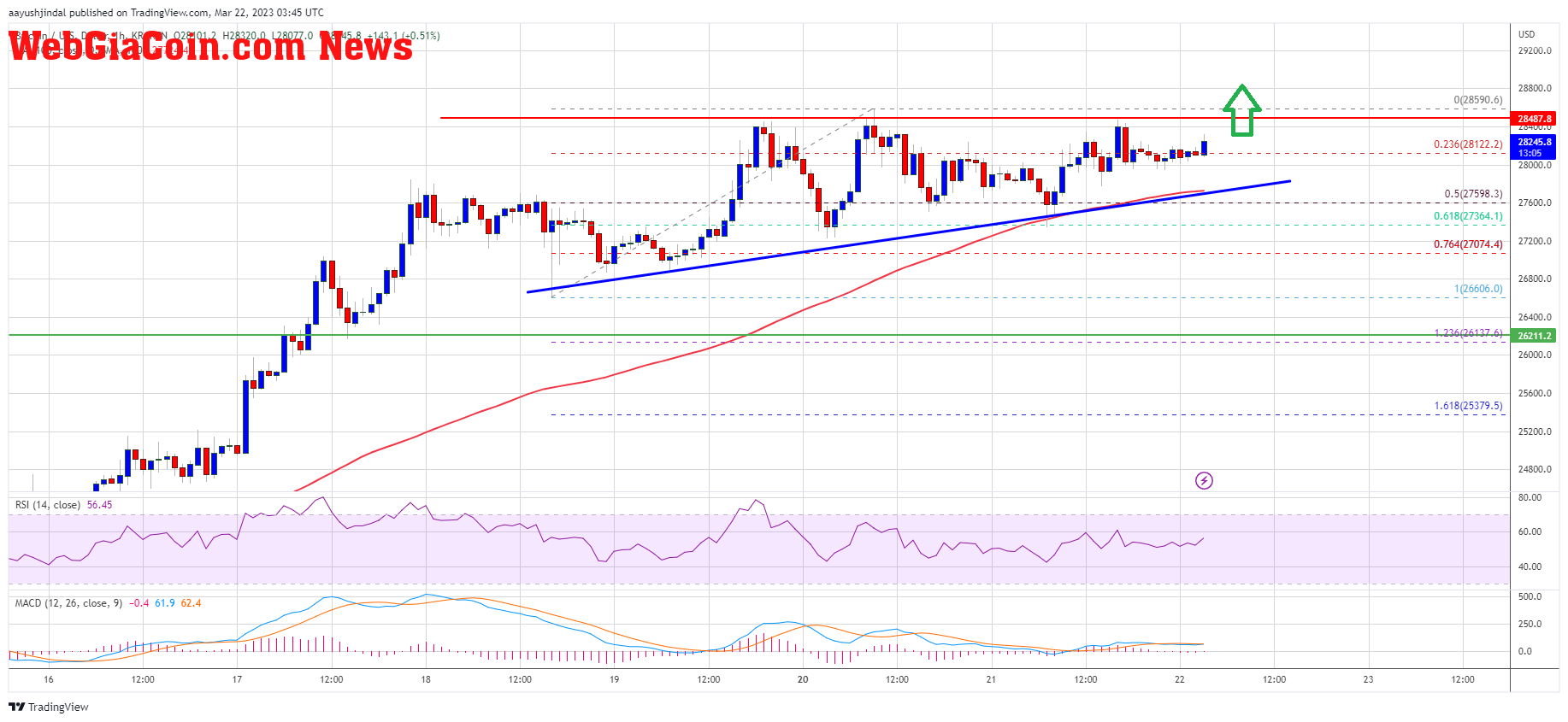The image size is (1568, 722).
Task: Click the Fibonacci 0.618(27364.1) level label
Action: click(x=1468, y=216)
